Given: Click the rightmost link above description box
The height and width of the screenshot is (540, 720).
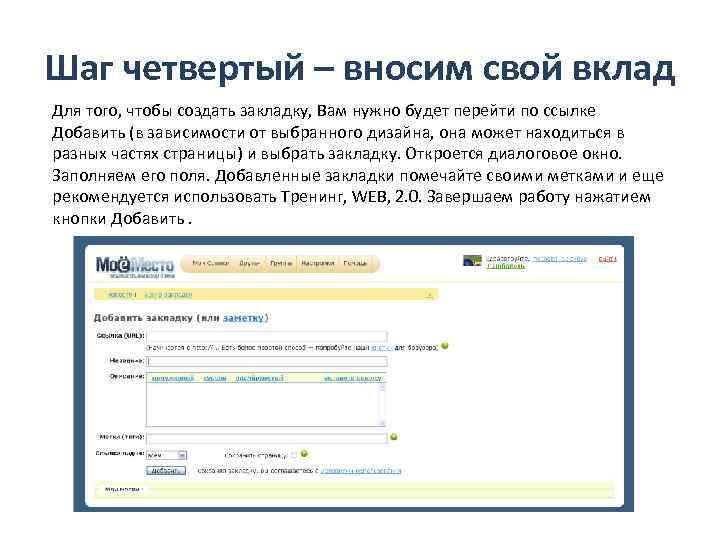Looking at the screenshot, I should (353, 378).
